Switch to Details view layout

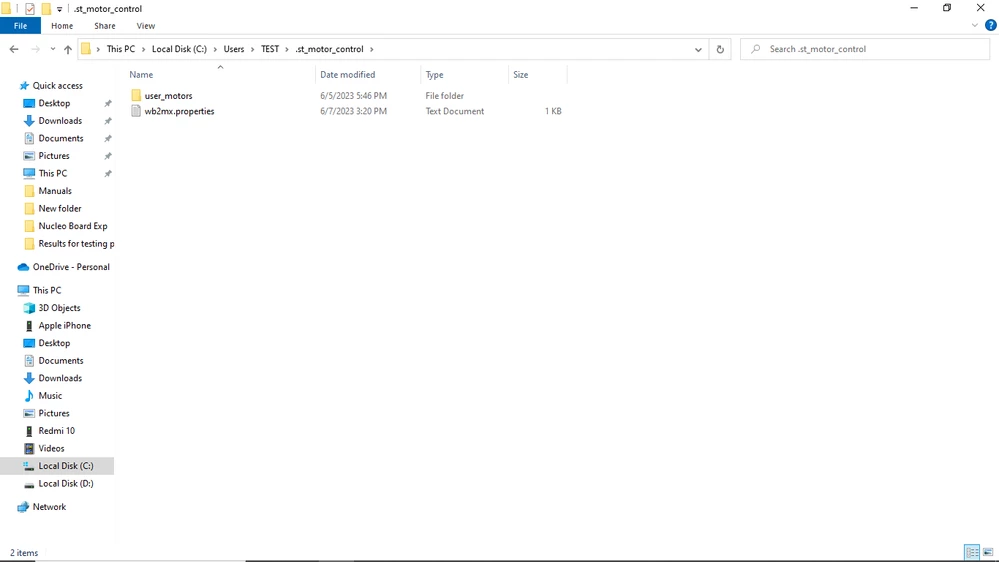point(972,552)
